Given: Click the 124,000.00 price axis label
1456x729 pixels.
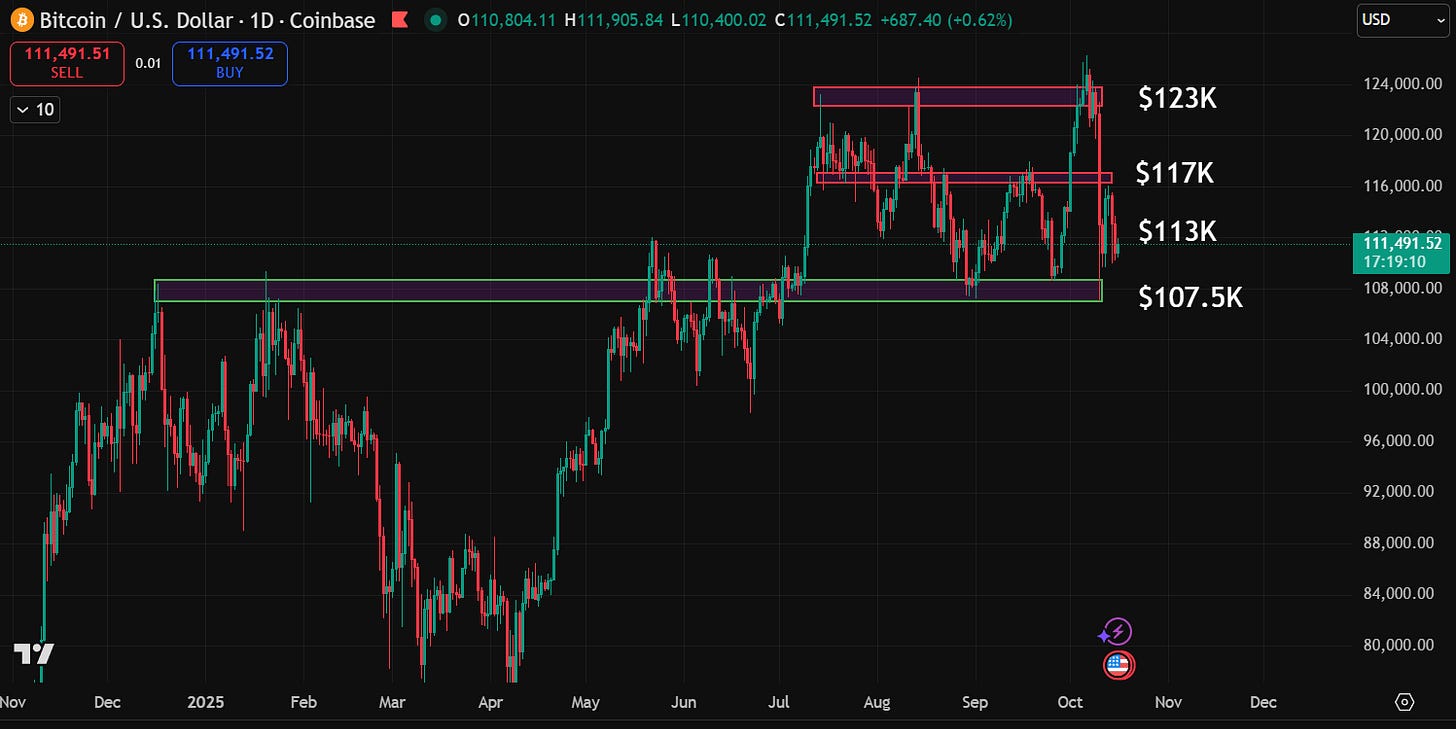Looking at the screenshot, I should [x=1402, y=84].
